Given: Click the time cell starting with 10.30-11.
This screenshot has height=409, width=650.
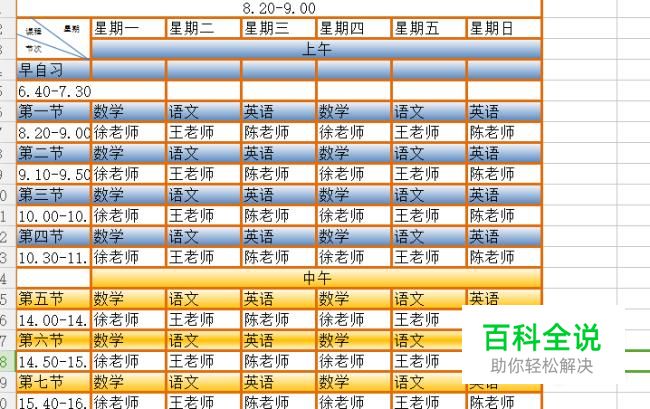Looking at the screenshot, I should [x=53, y=257].
